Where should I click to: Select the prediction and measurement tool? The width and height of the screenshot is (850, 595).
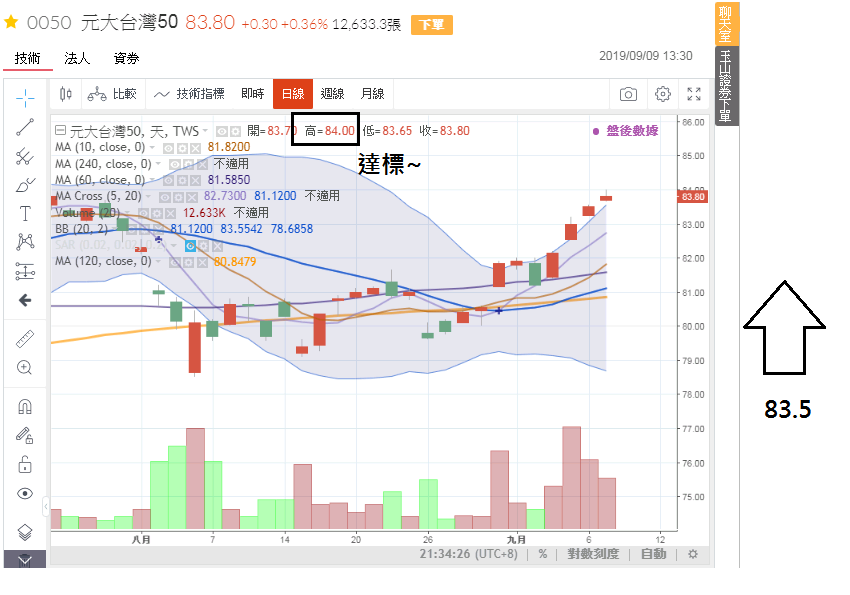click(x=25, y=271)
